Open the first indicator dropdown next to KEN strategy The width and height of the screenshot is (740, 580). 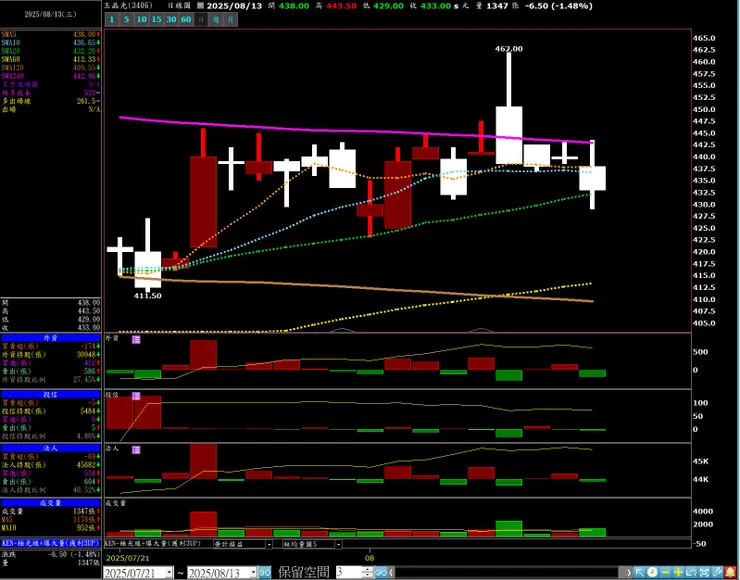269,544
